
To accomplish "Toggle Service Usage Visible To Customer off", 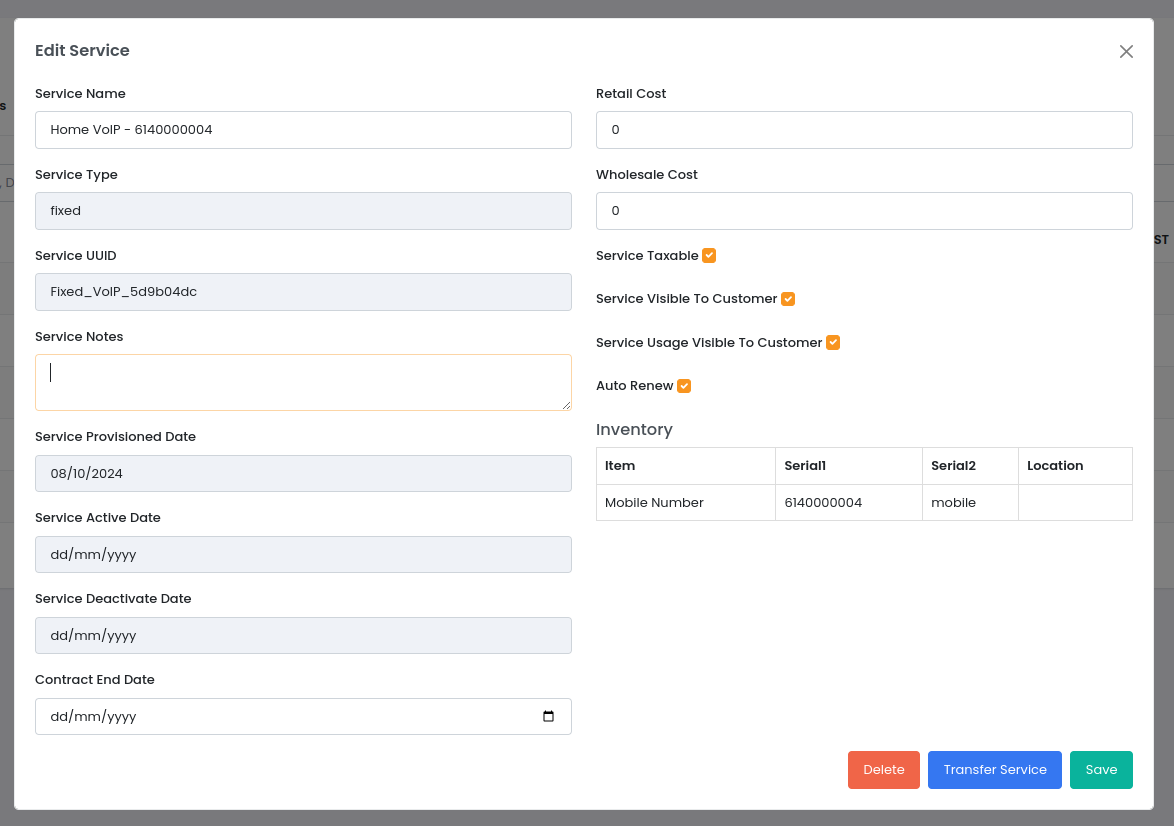I will pyautogui.click(x=833, y=342).
